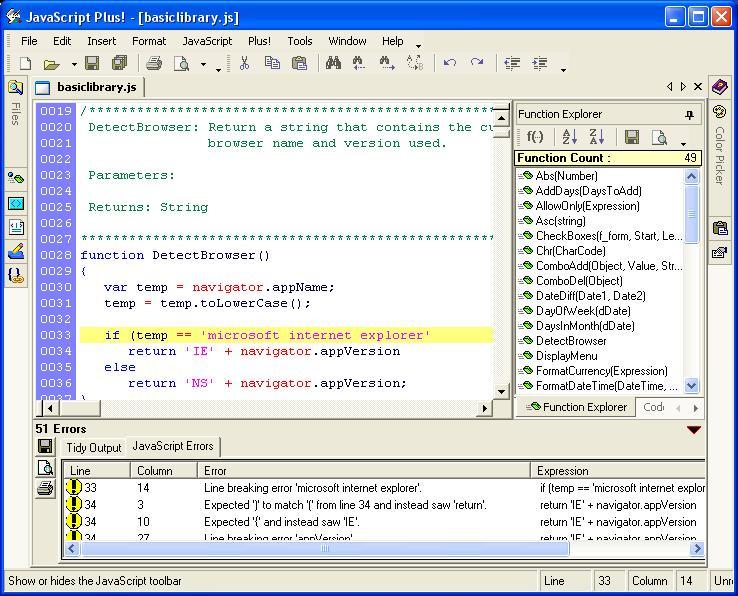Select error row for line 33
The image size is (738, 596).
coord(384,488)
